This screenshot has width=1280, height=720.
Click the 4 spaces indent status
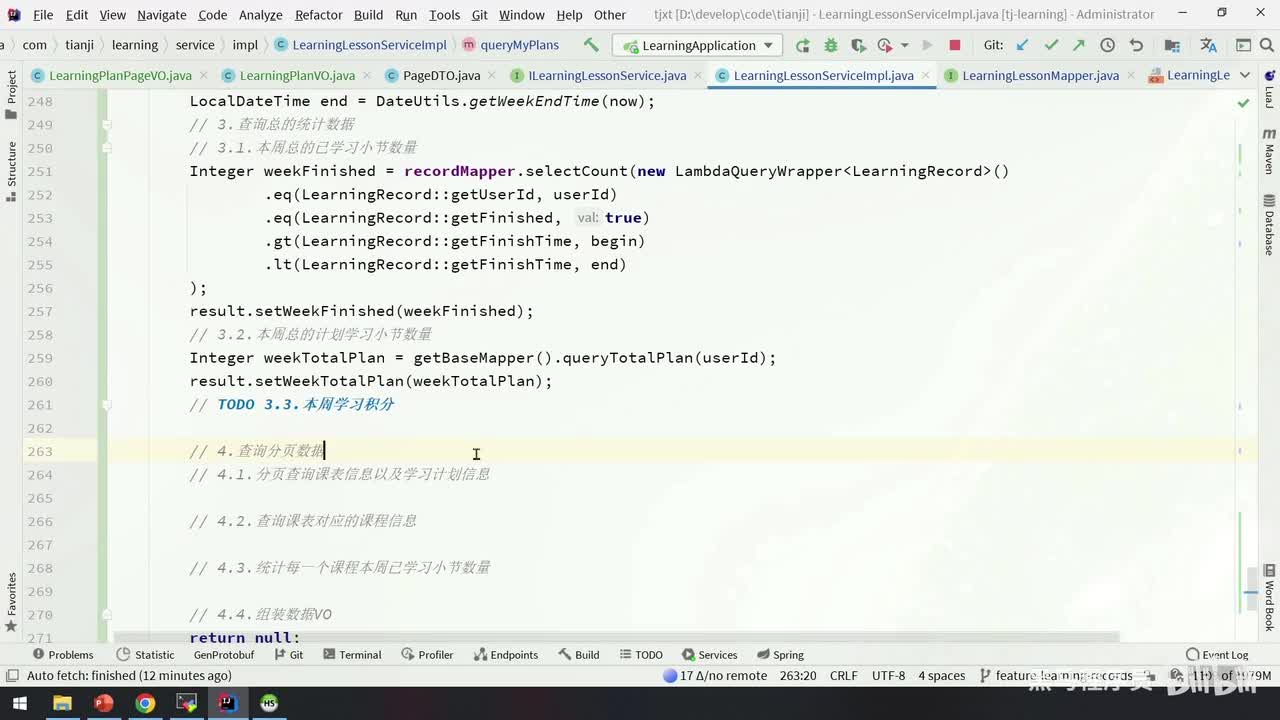pyautogui.click(x=942, y=676)
